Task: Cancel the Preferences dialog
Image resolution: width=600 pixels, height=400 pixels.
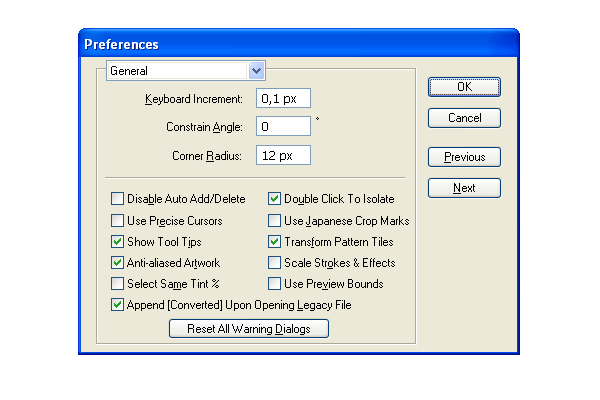Action: coord(464,118)
